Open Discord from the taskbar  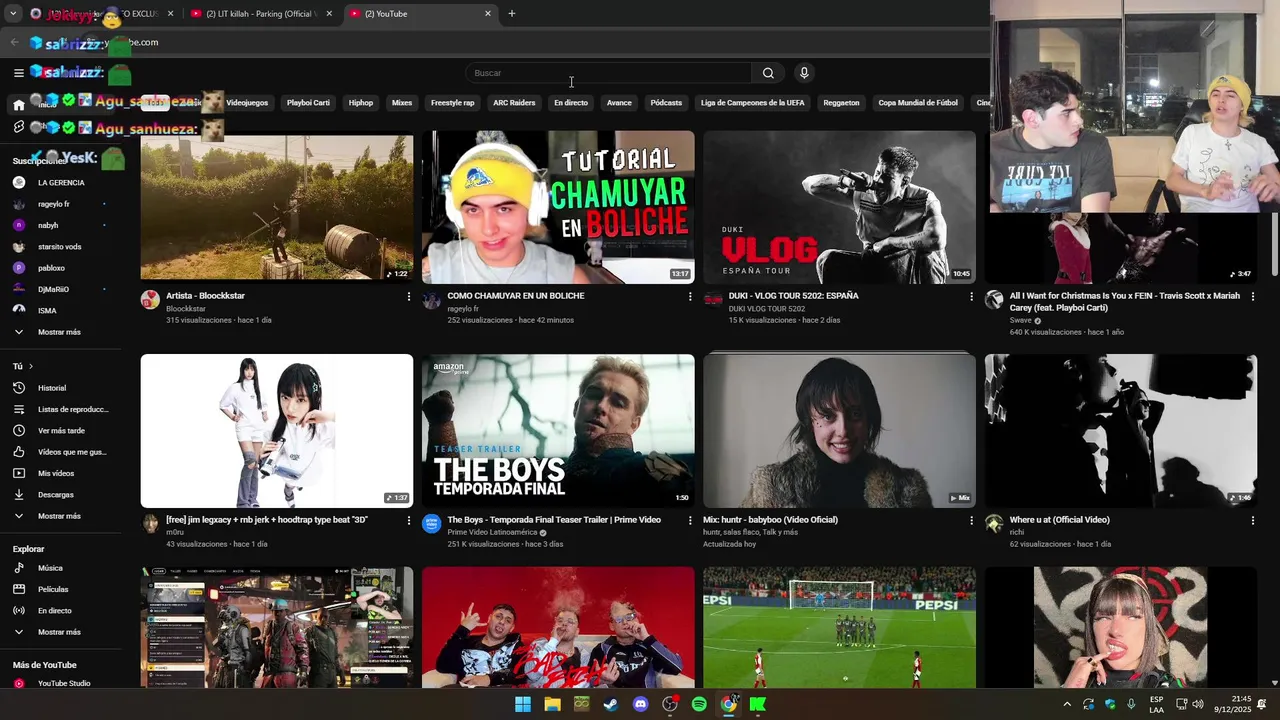(640, 704)
